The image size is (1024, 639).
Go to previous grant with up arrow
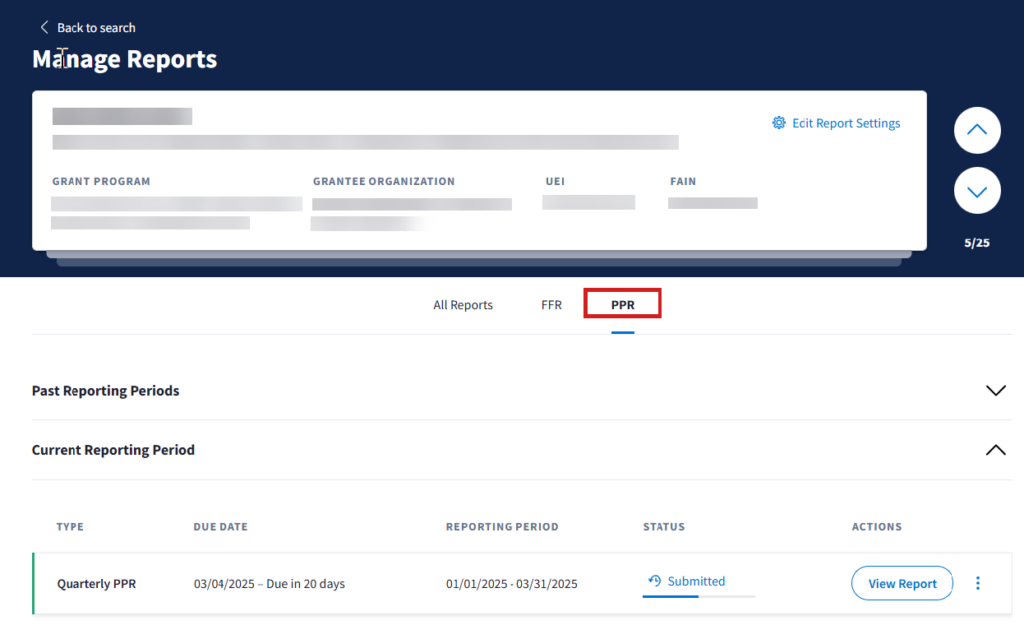977,130
